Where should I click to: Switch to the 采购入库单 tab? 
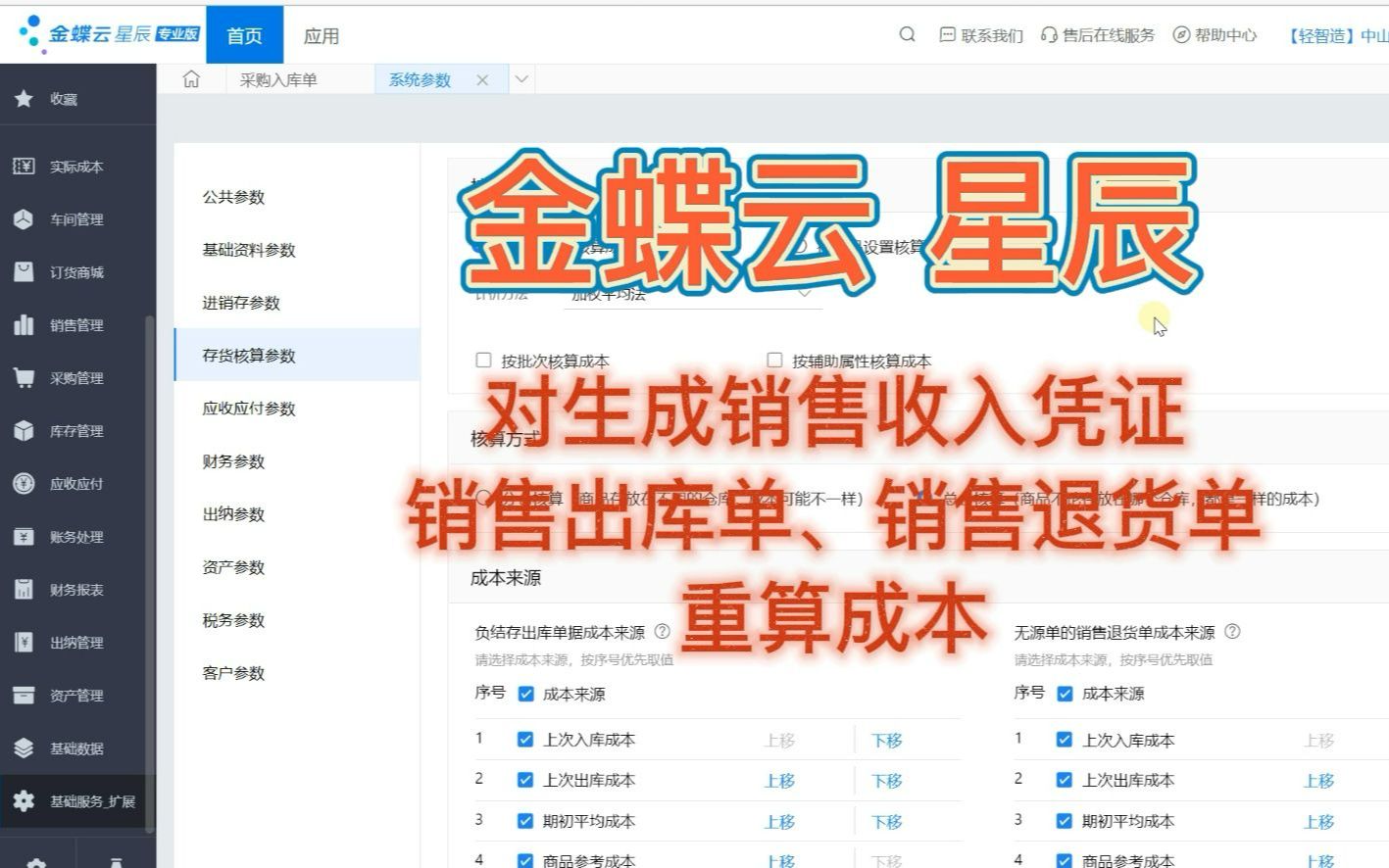[278, 80]
